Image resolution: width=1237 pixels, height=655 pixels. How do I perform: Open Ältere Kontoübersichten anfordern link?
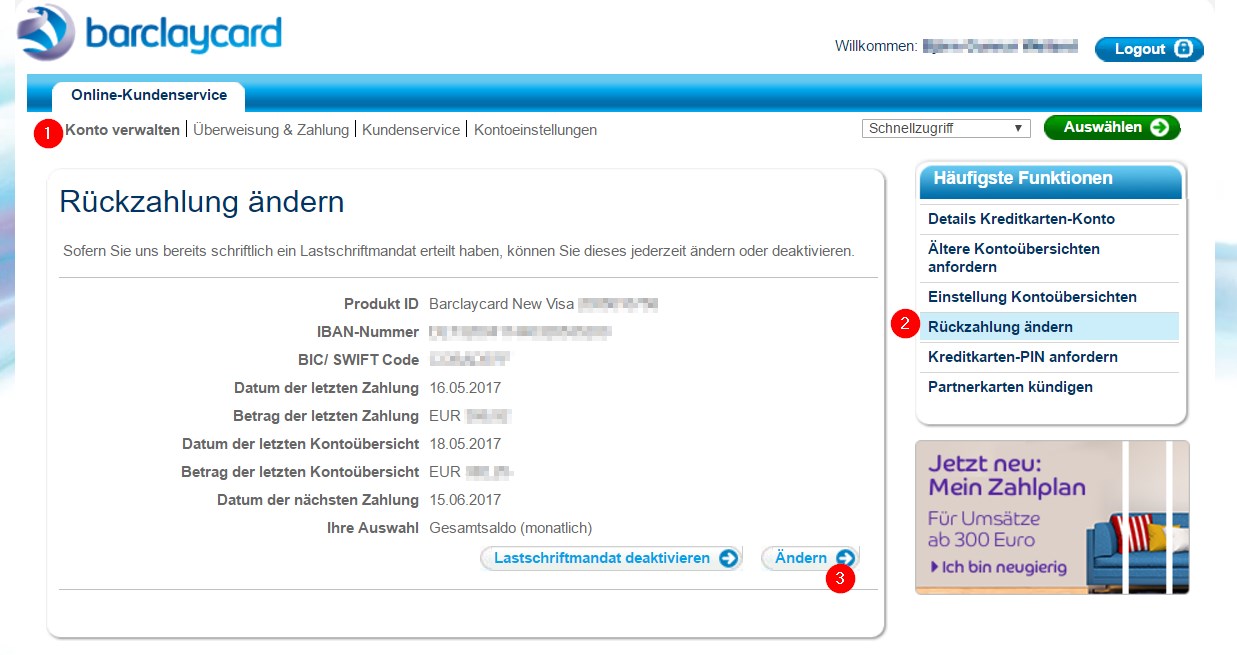click(1013, 258)
